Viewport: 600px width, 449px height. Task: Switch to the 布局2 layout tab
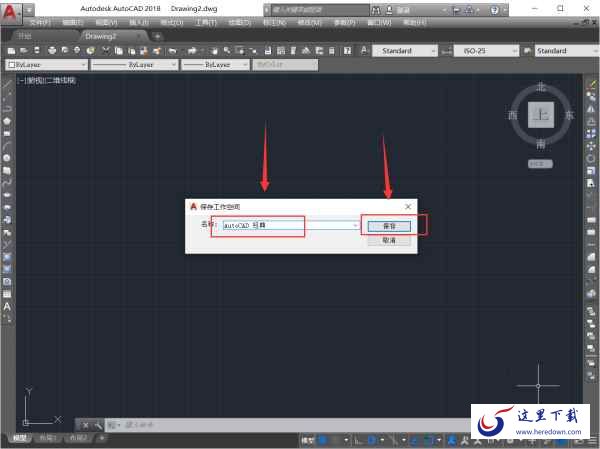click(79, 438)
